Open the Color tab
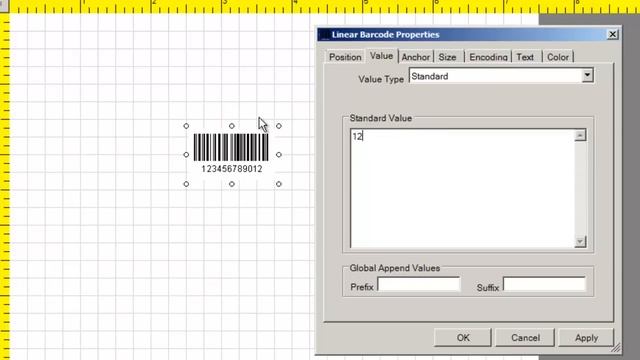The height and width of the screenshot is (360, 640). [x=558, y=57]
